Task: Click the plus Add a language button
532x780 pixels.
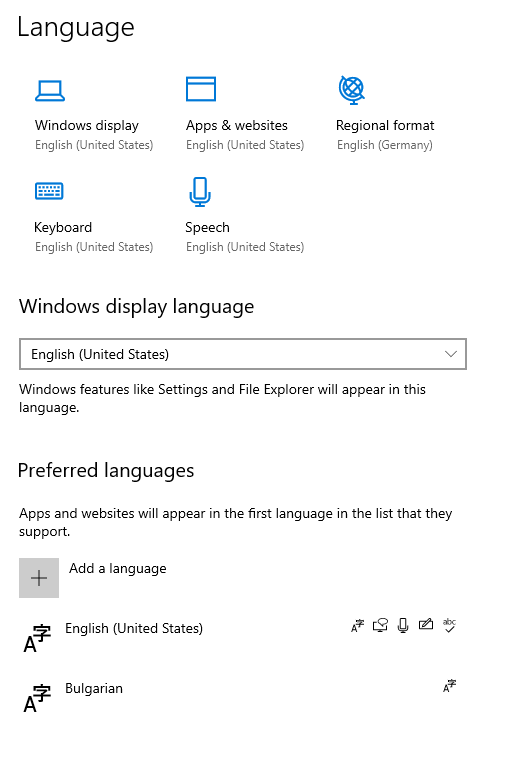Action: (39, 578)
